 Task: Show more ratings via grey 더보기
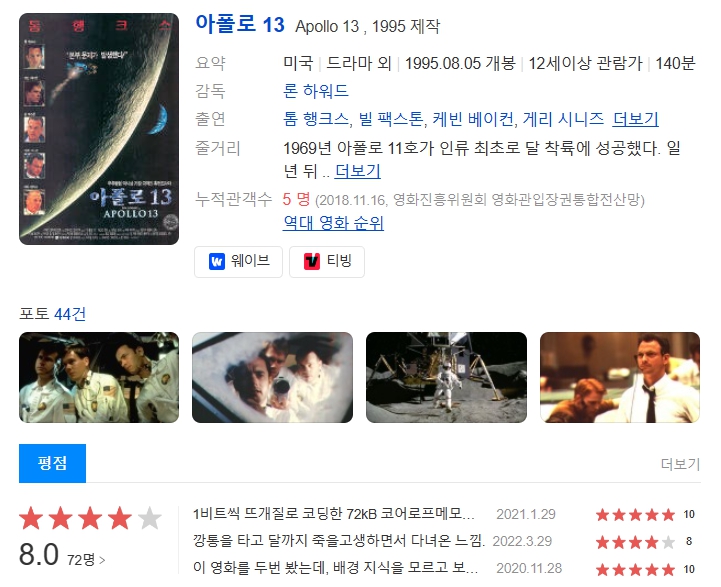(x=680, y=464)
